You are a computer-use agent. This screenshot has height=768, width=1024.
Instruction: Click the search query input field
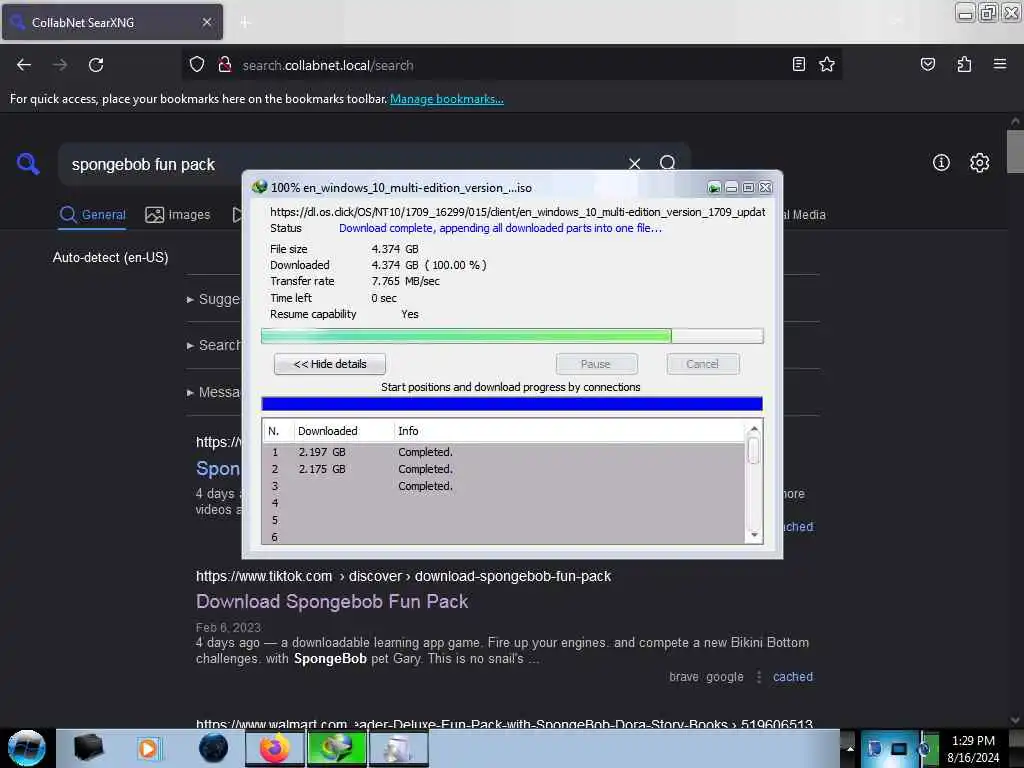[x=346, y=164]
